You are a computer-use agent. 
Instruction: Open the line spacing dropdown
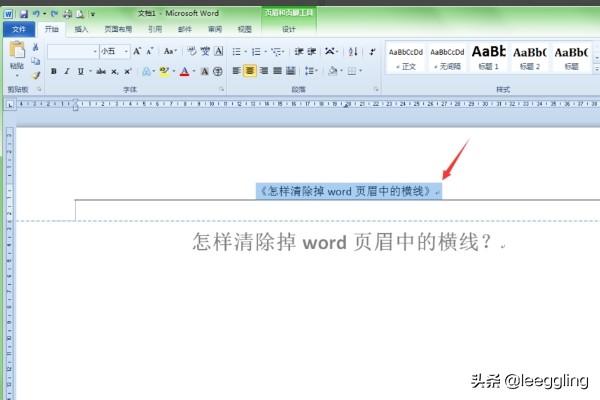tap(311, 71)
